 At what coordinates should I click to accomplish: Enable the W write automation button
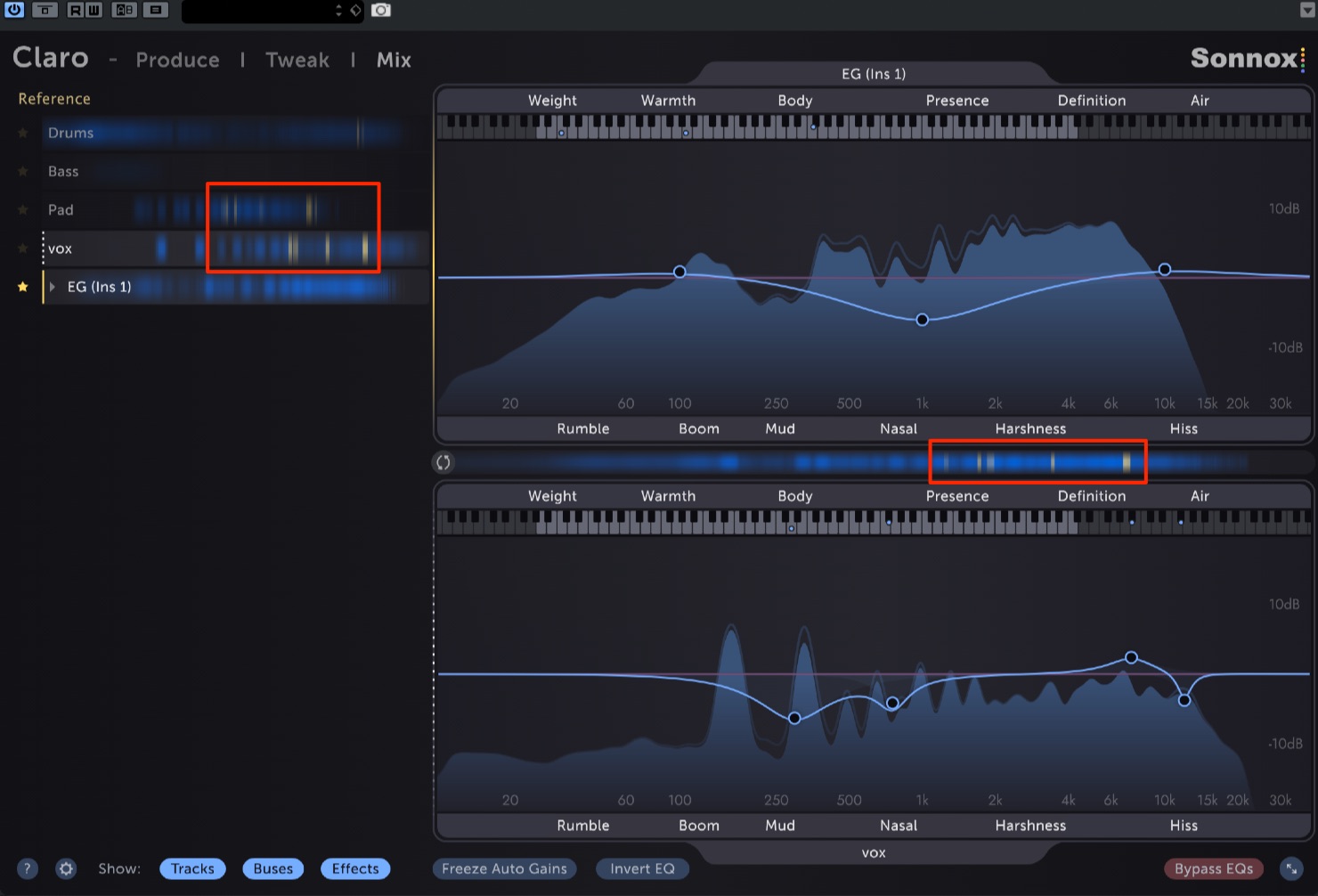(94, 10)
